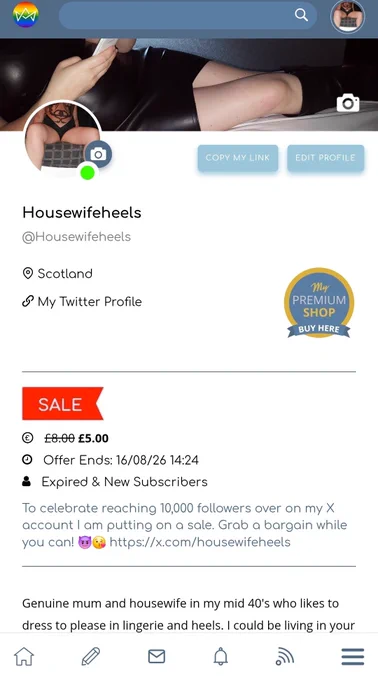This screenshot has width=378, height=680.
Task: Go to Home via house icon
Action: [x=24, y=657]
